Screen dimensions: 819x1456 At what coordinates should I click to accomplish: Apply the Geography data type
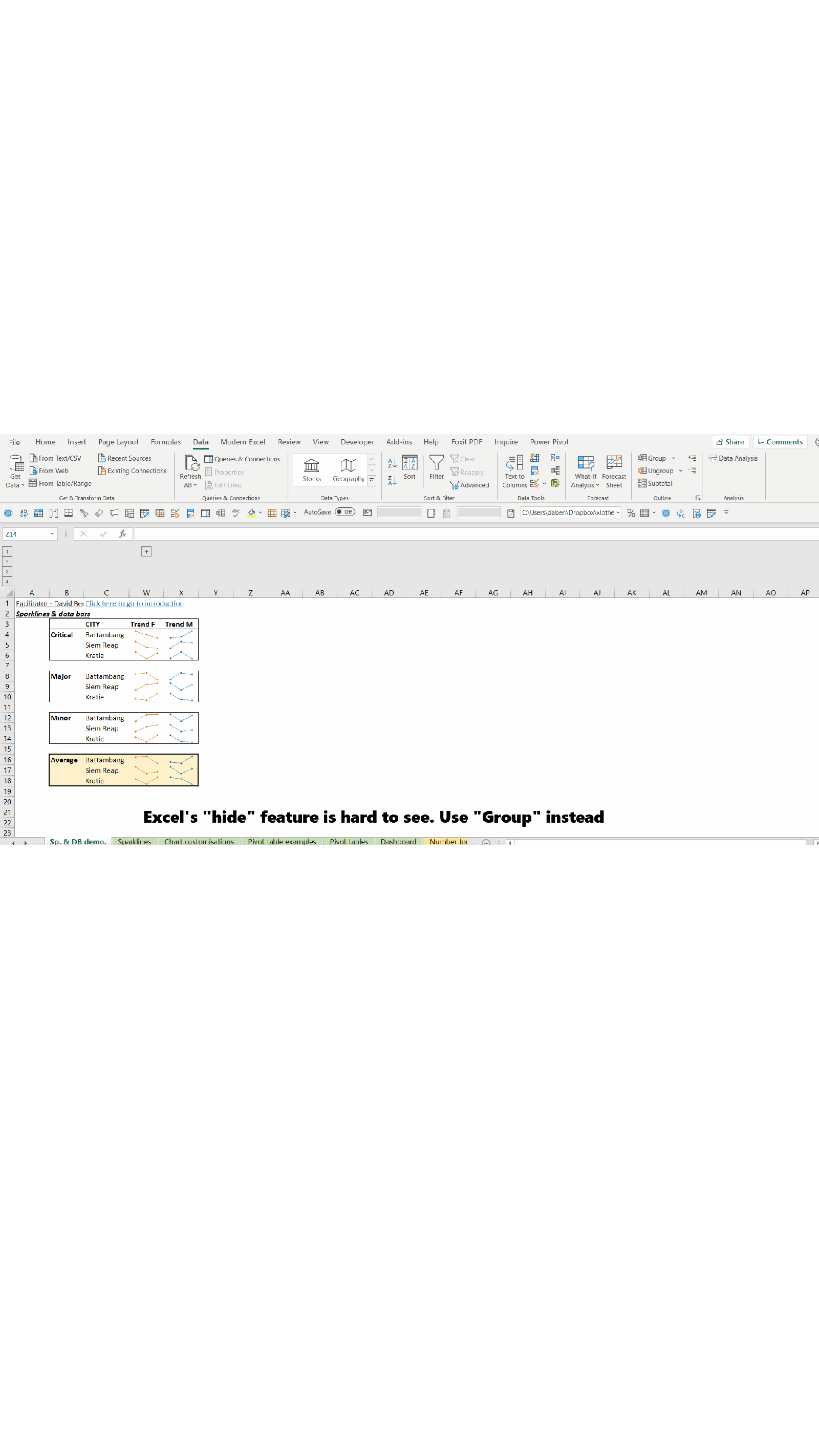click(348, 469)
